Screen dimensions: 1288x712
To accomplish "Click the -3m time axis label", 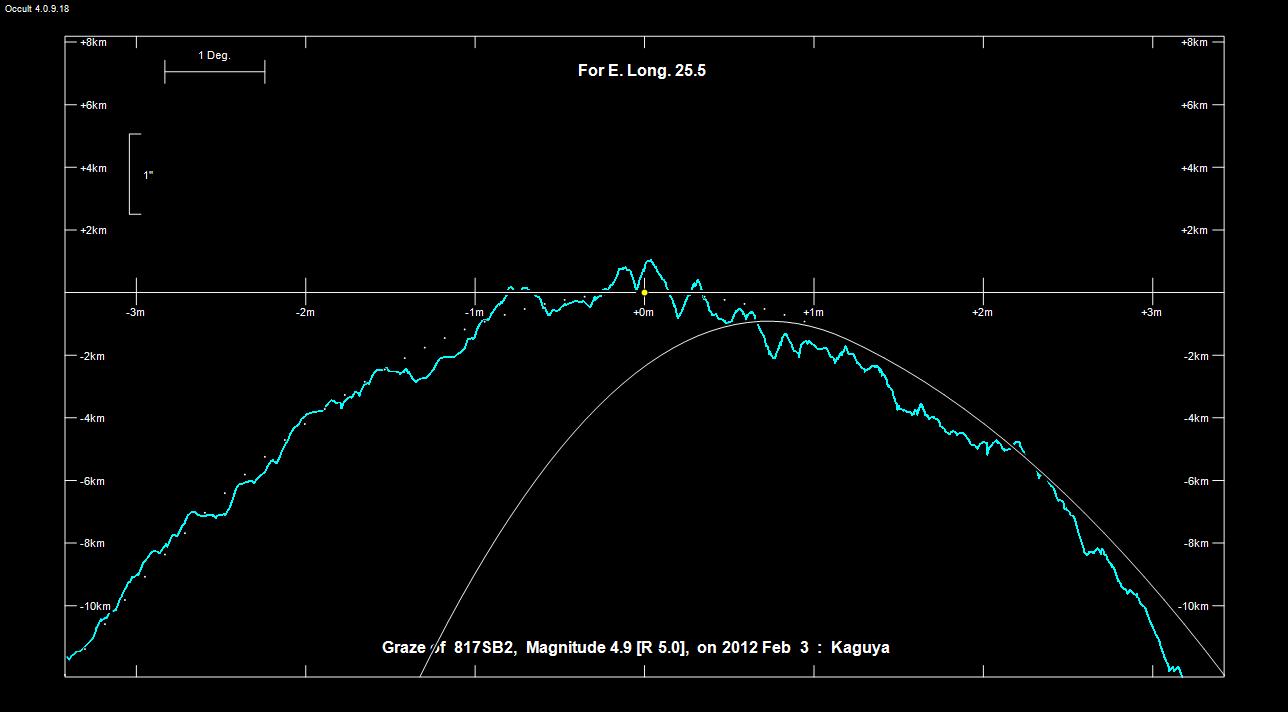I will click(x=136, y=313).
